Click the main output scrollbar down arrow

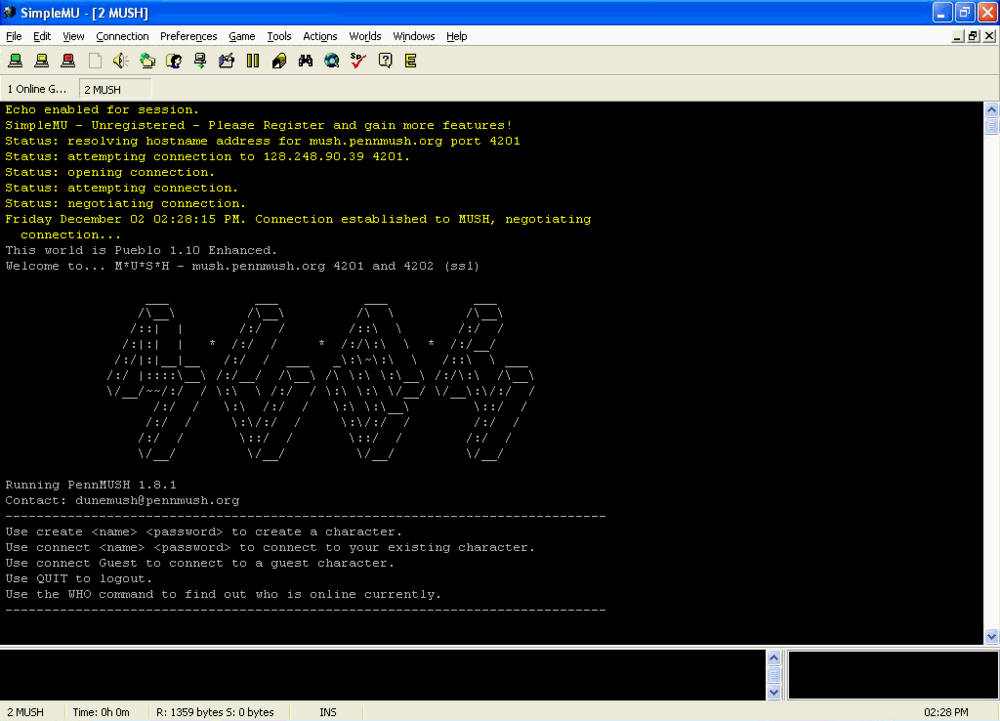[x=992, y=636]
